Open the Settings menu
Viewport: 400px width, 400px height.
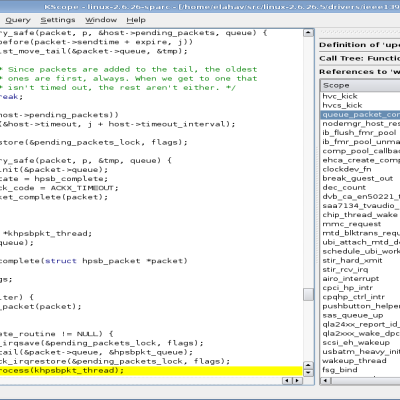(58, 20)
